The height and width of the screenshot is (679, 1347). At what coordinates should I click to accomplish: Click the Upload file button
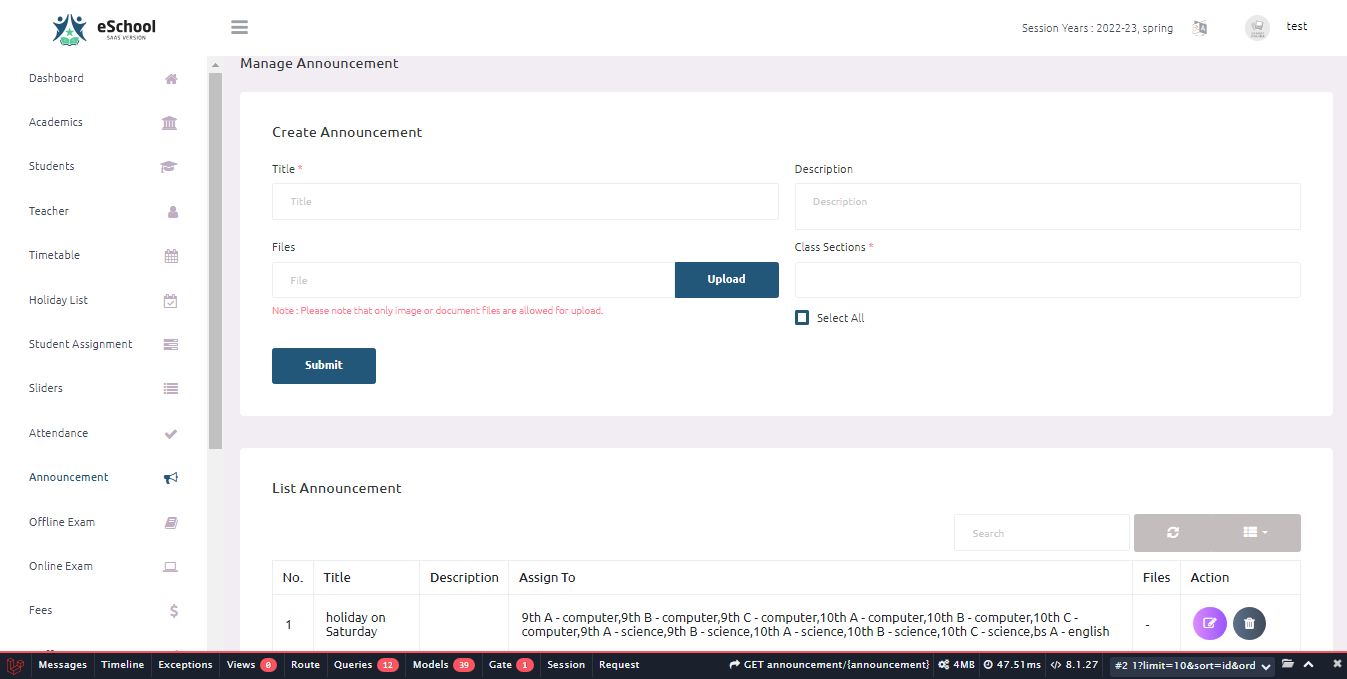(727, 280)
